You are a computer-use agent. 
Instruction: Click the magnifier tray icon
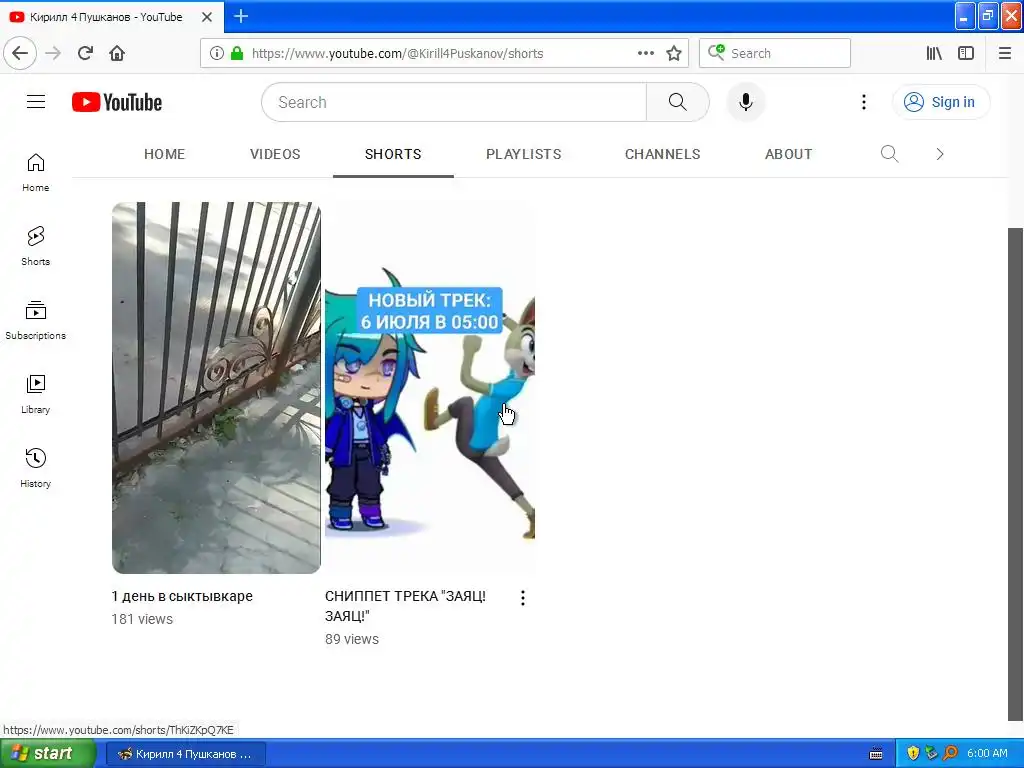950,754
